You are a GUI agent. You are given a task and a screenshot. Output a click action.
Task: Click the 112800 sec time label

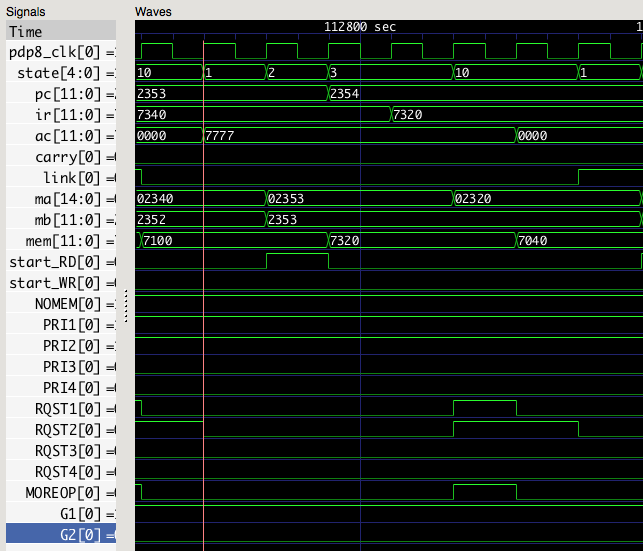(360, 27)
